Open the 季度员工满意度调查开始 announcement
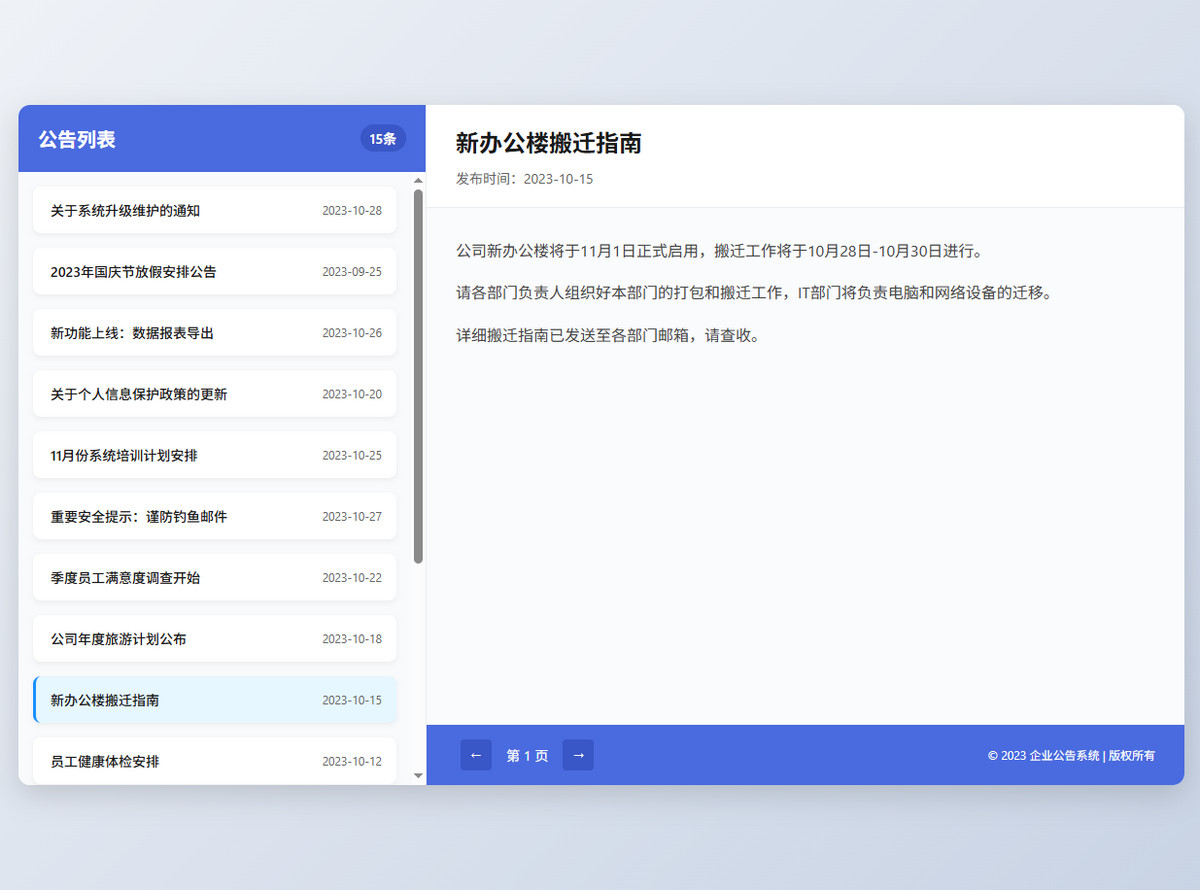The width and height of the screenshot is (1200, 890). tap(214, 577)
